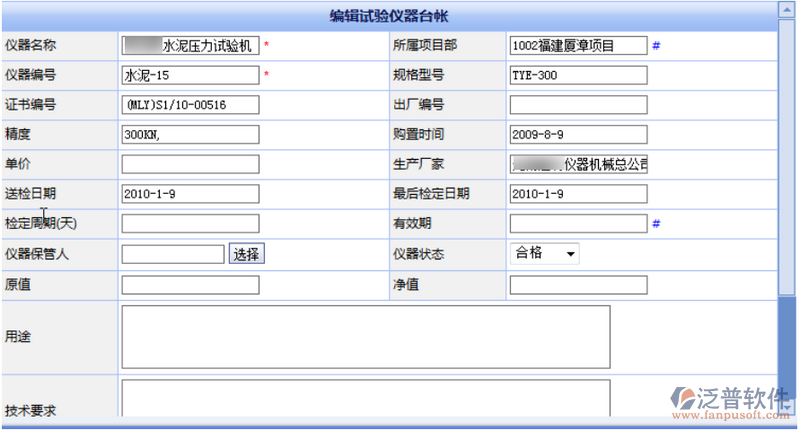Click the # icon beside 所属项目部 field
Image resolution: width=800 pixels, height=431 pixels.
(656, 46)
